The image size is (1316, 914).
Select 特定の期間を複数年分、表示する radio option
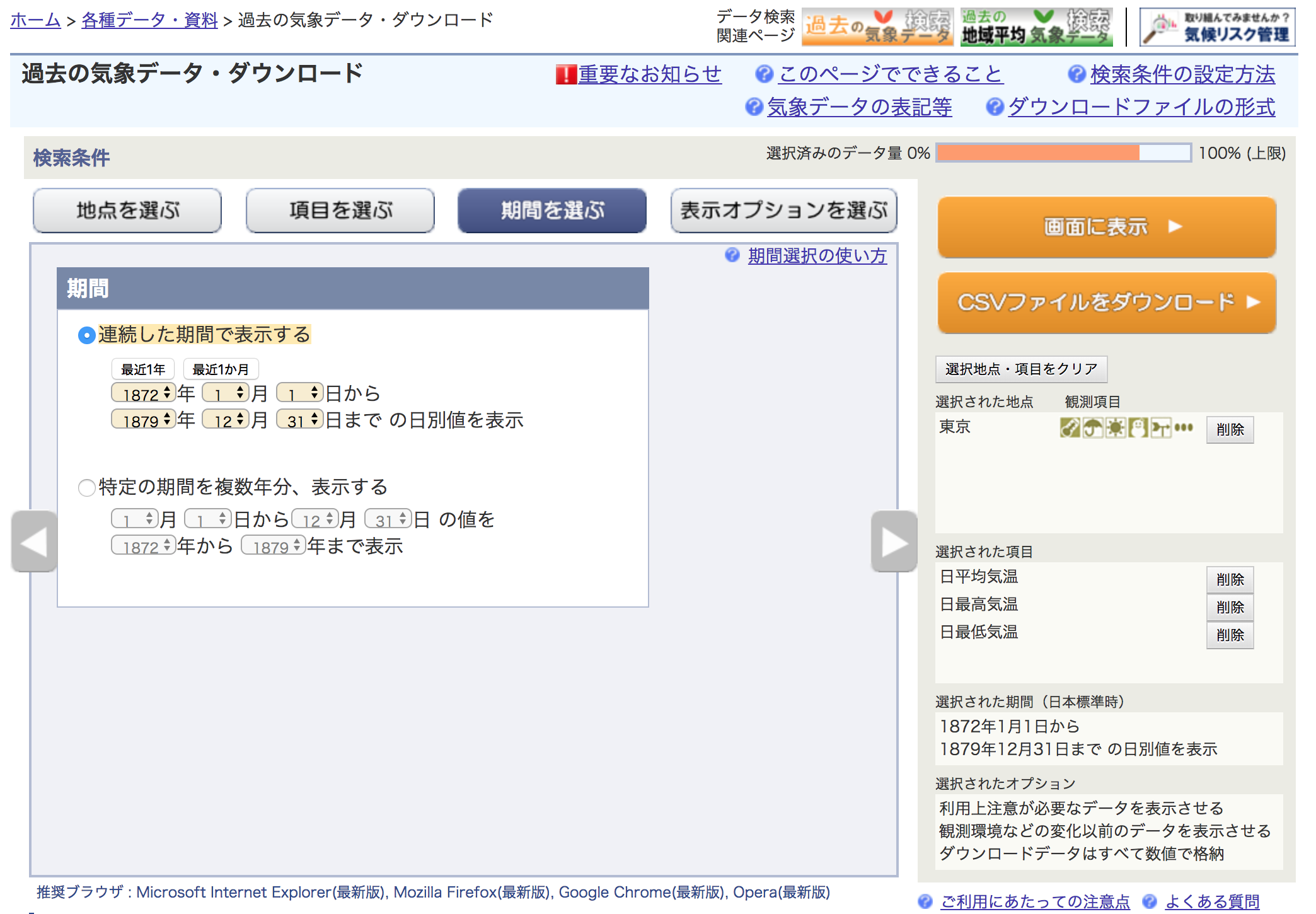pos(86,488)
